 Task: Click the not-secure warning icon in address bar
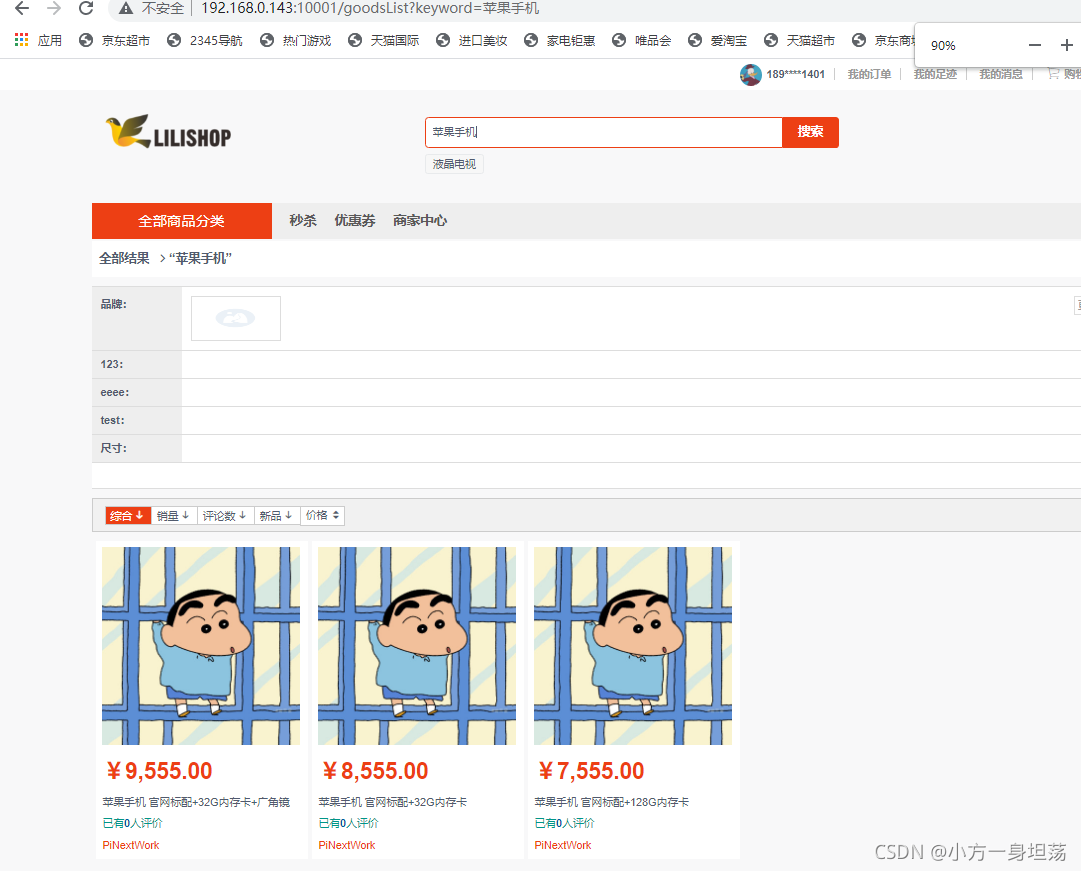[x=125, y=8]
